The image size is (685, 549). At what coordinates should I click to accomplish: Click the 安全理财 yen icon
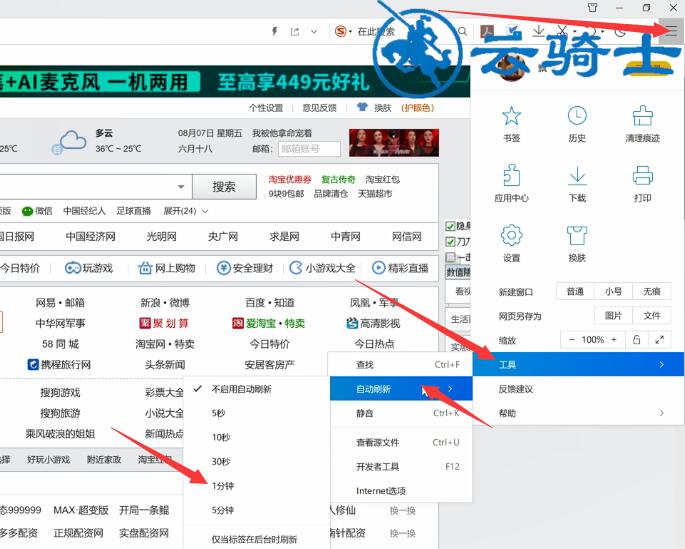click(223, 268)
